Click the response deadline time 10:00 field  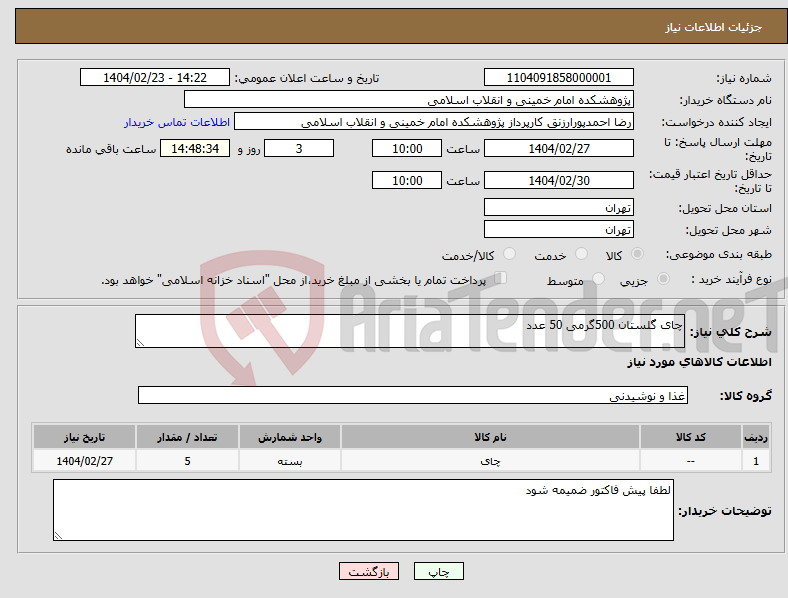pyautogui.click(x=407, y=148)
